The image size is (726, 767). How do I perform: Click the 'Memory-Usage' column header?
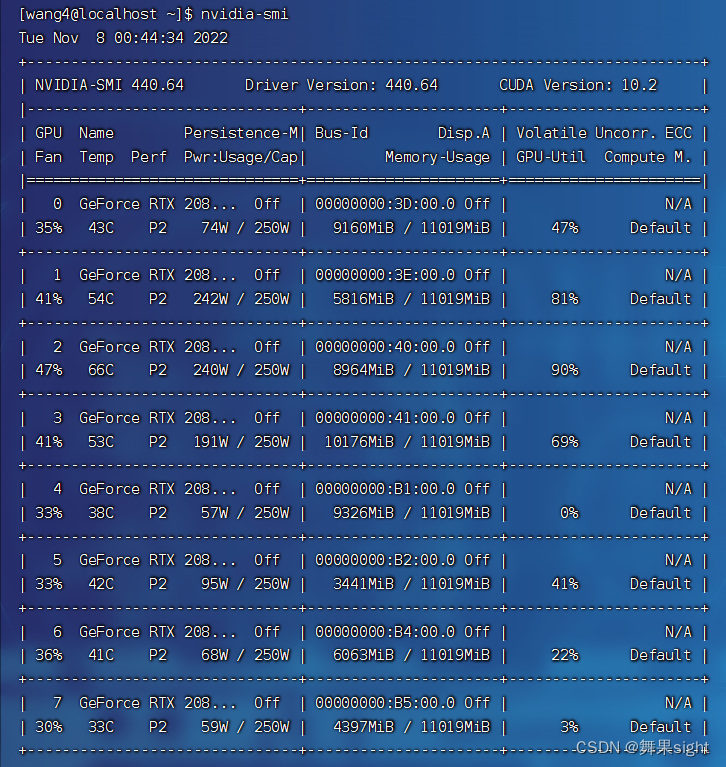pyautogui.click(x=437, y=157)
